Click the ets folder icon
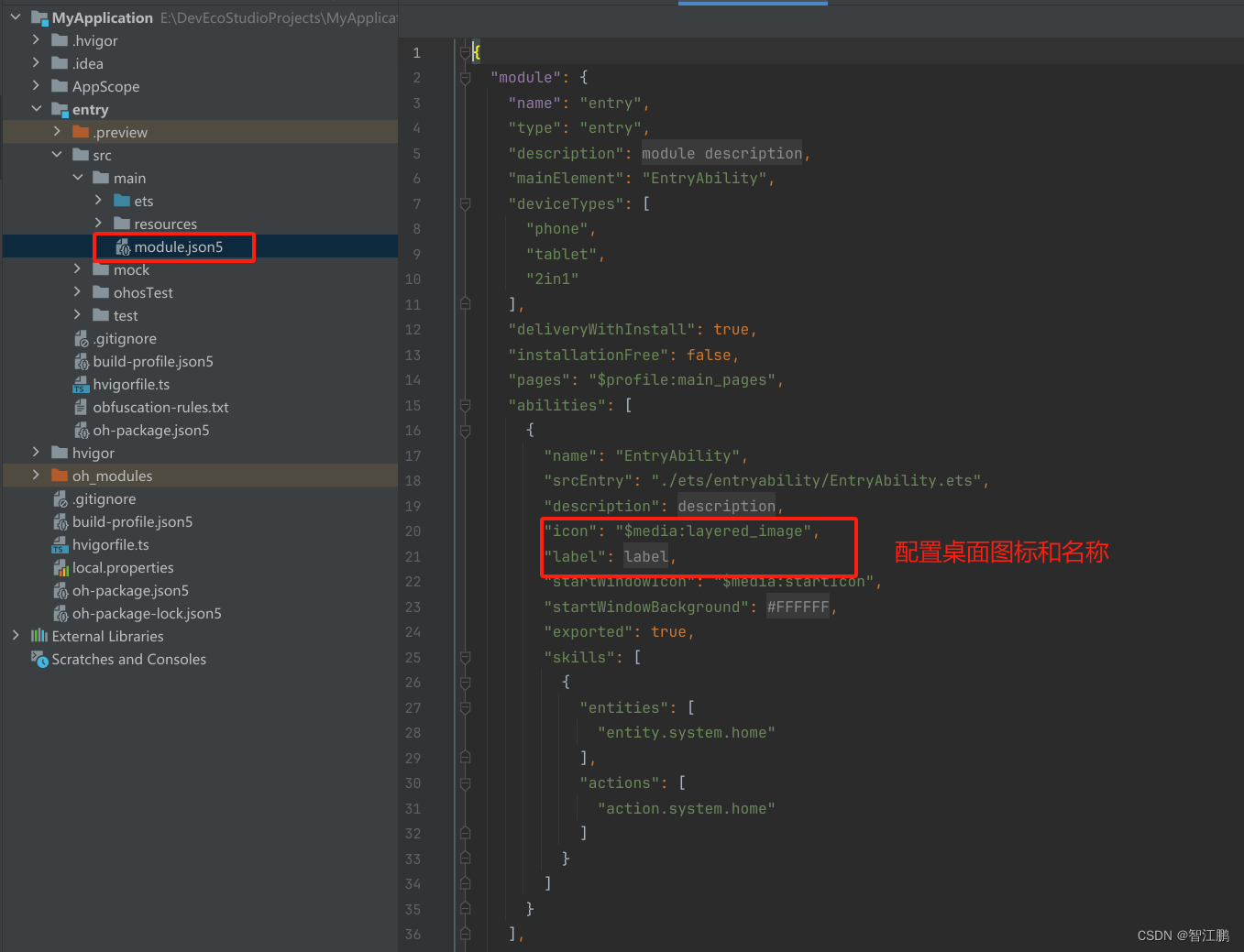The image size is (1244, 952). pyautogui.click(x=122, y=201)
